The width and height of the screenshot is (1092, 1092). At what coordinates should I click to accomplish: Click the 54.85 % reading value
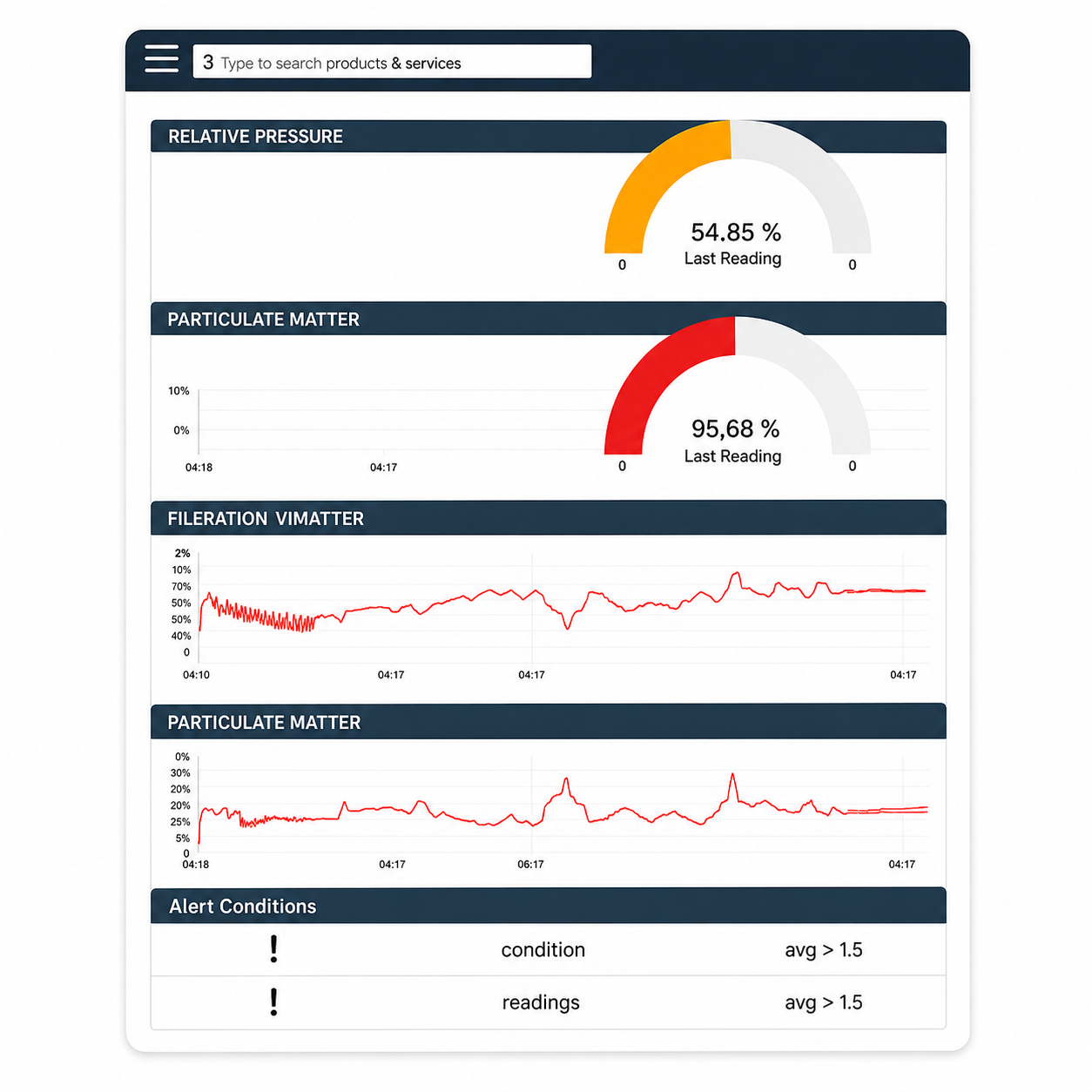point(736,233)
